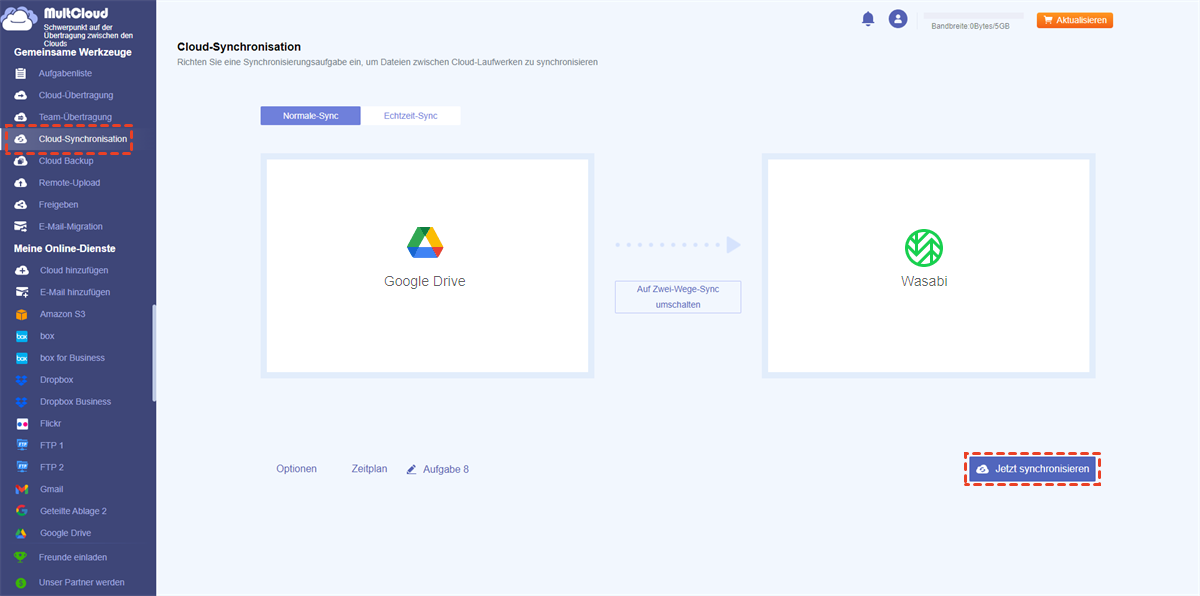Click the Aktualisieren upgrade button
Screen dimensions: 1200x596
pos(1075,20)
